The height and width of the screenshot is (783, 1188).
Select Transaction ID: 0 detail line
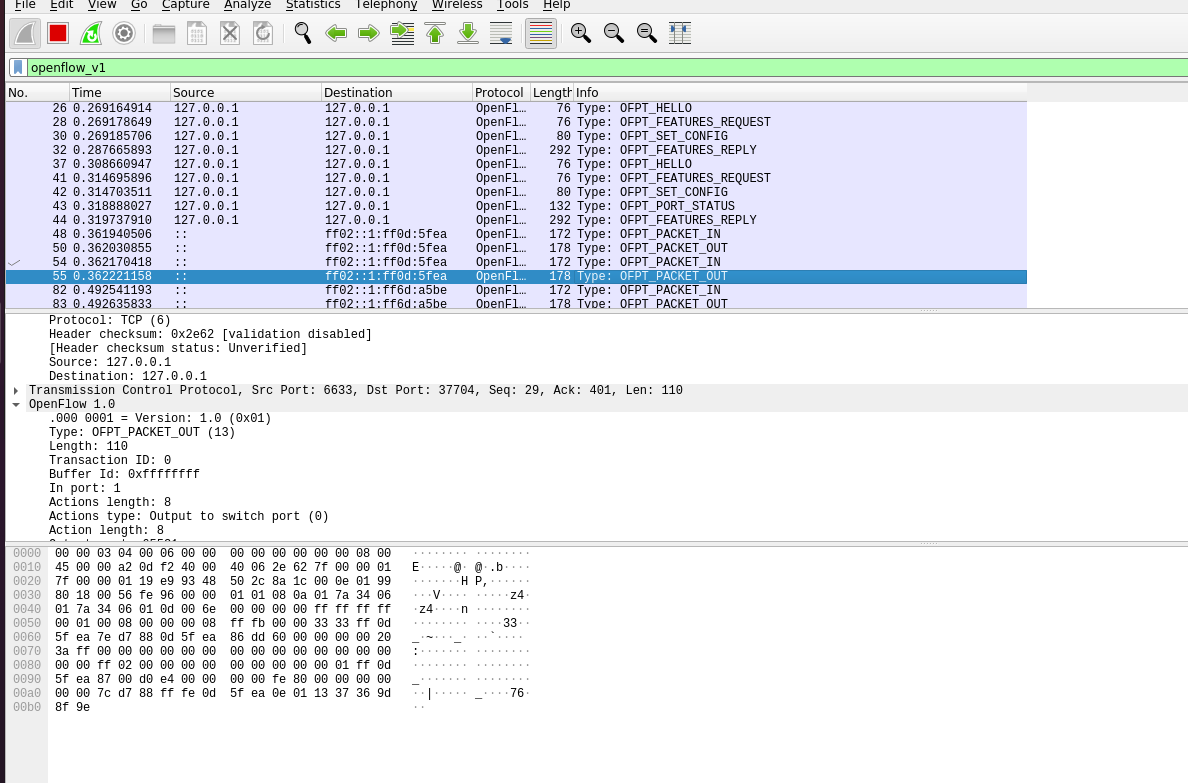[110, 460]
